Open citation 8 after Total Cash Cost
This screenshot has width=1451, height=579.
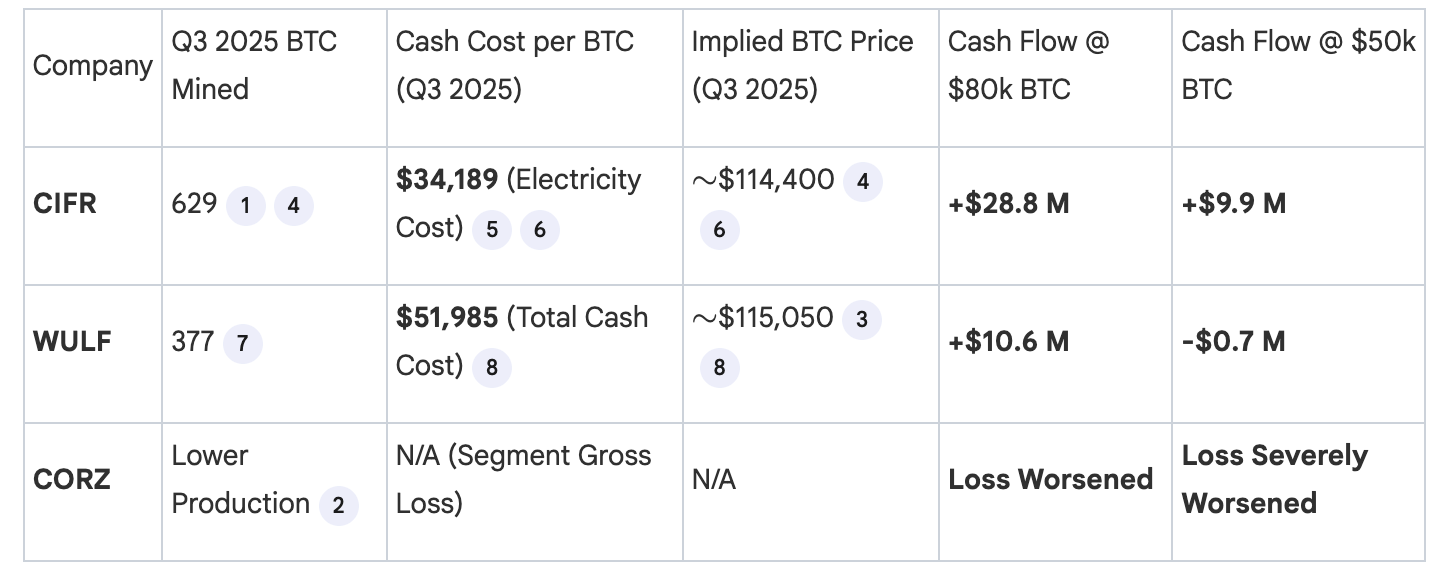coord(492,368)
